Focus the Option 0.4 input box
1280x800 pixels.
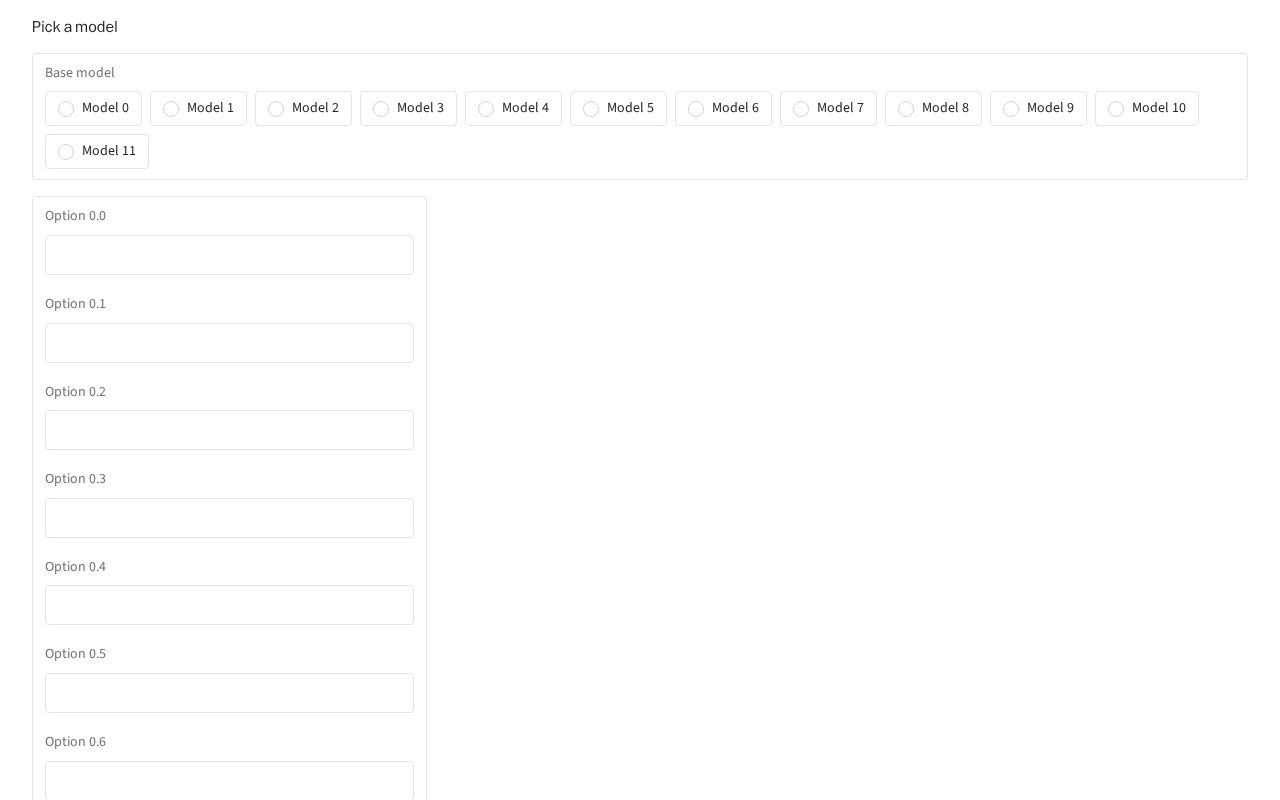pyautogui.click(x=229, y=605)
